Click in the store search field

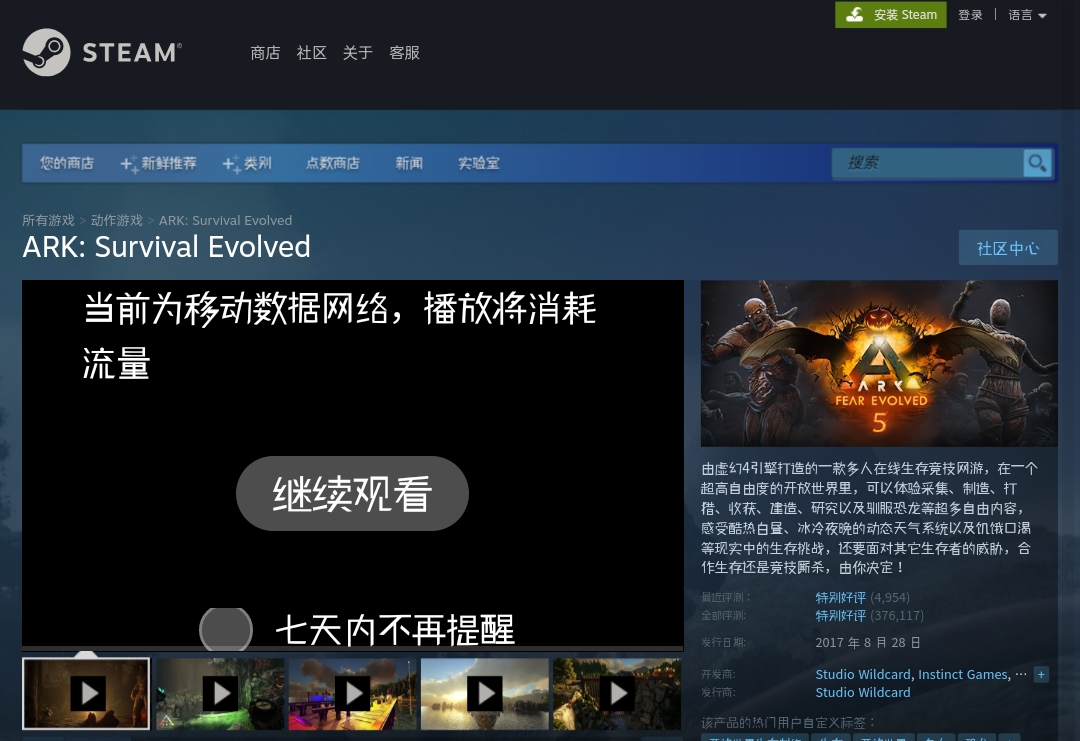click(x=925, y=163)
